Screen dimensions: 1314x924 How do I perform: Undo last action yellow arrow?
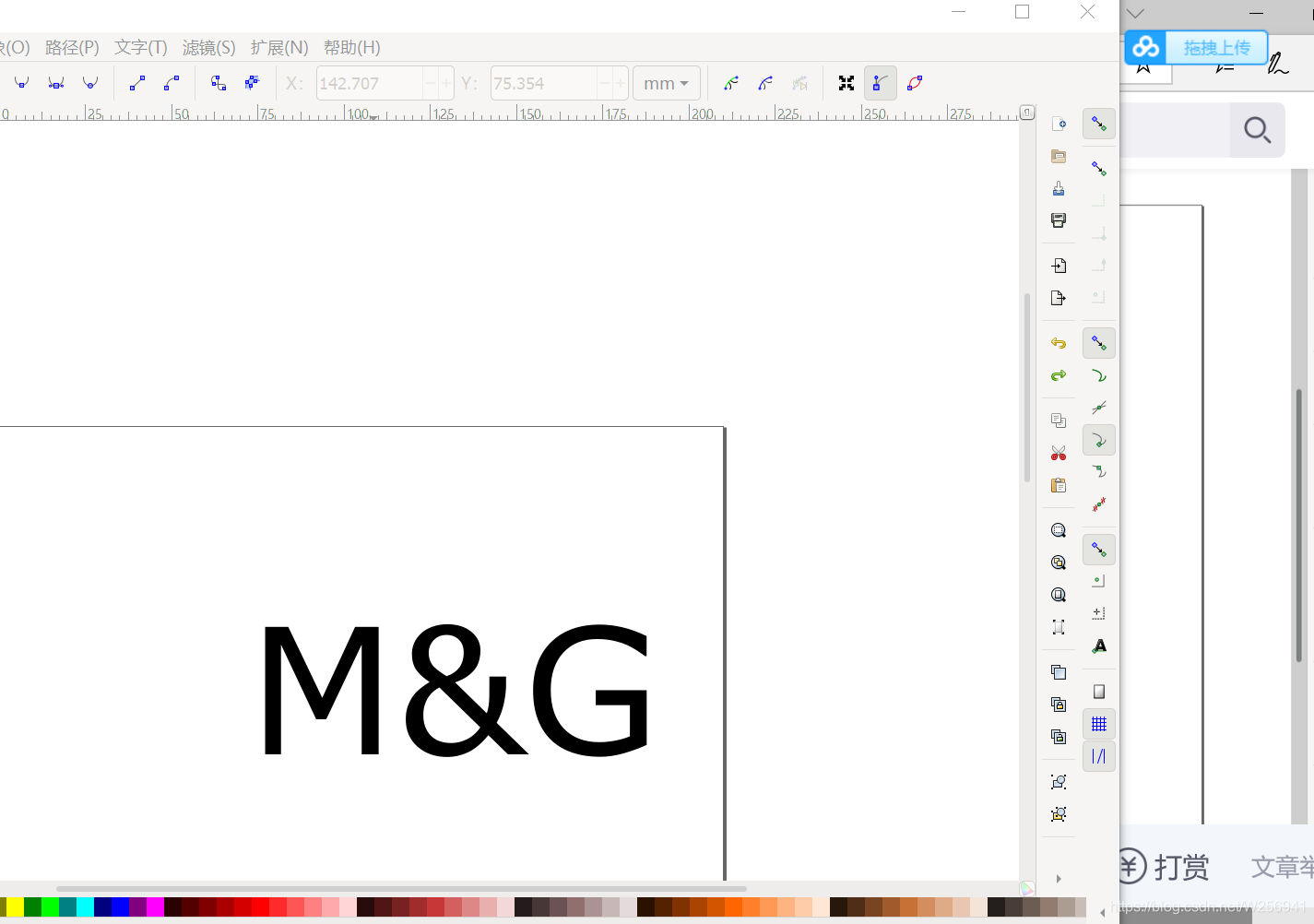pos(1059,343)
